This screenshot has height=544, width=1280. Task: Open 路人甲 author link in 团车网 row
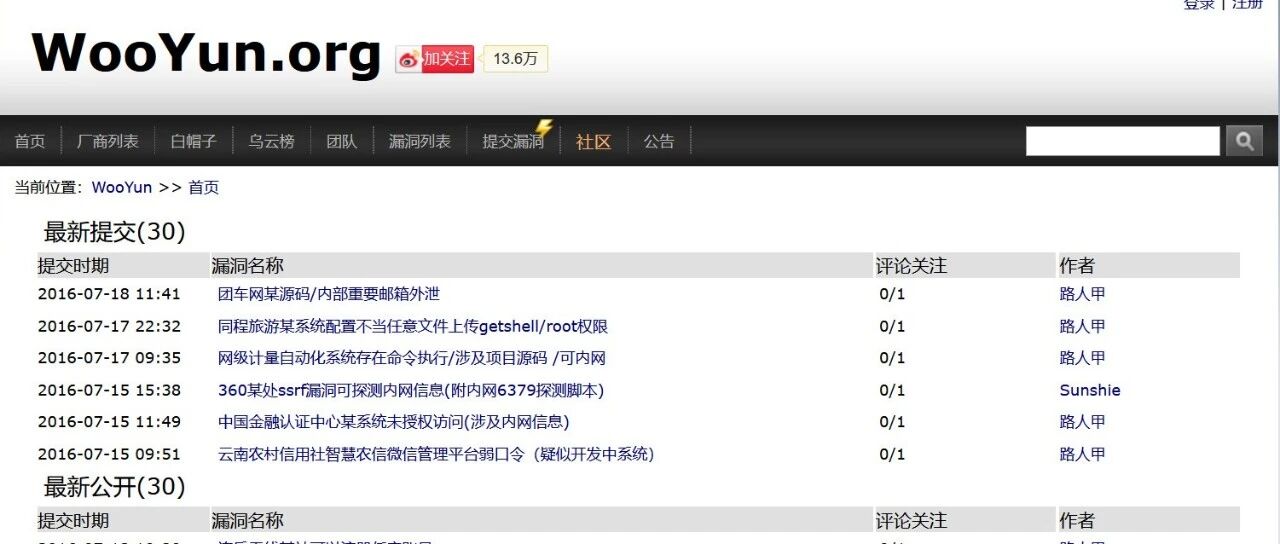1083,294
